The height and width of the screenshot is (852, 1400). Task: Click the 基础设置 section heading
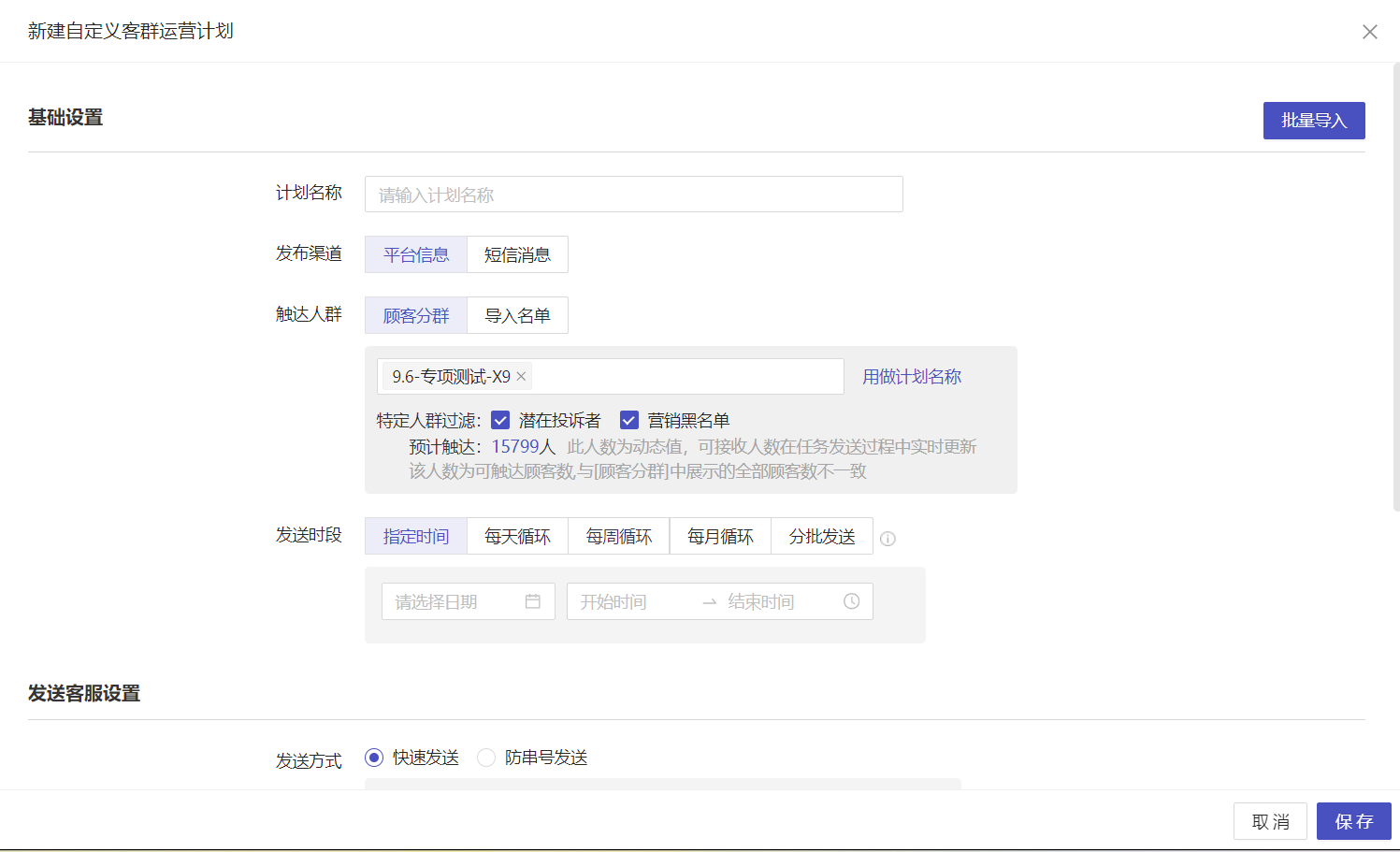[65, 117]
